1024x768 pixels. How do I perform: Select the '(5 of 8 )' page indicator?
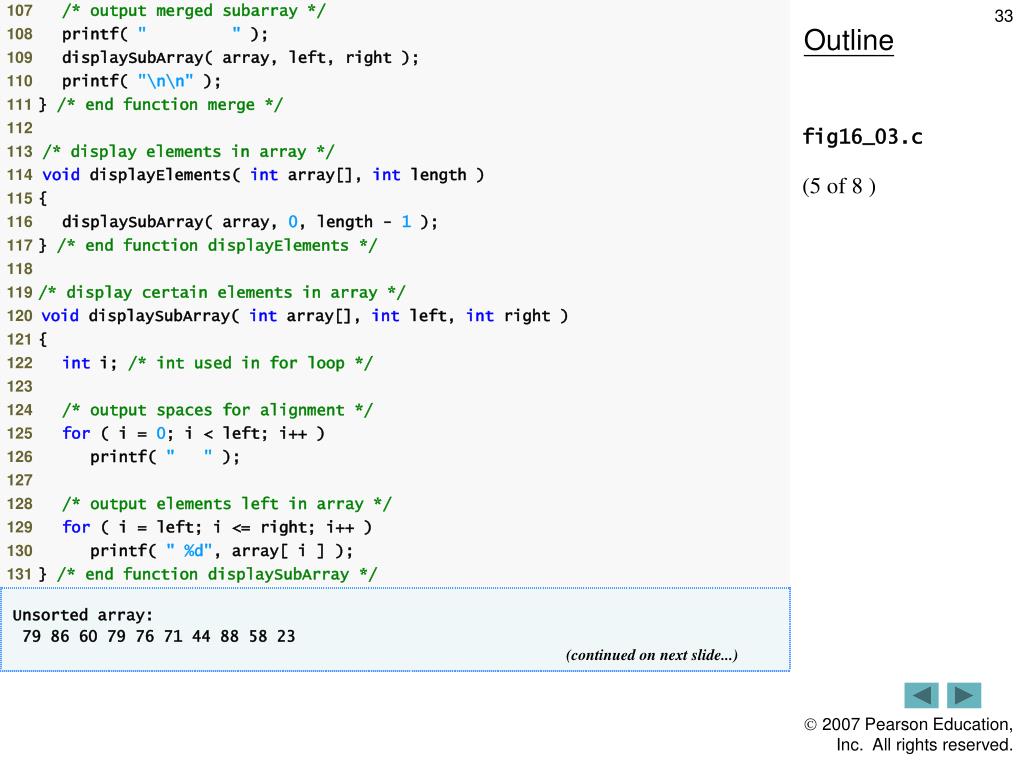[839, 186]
